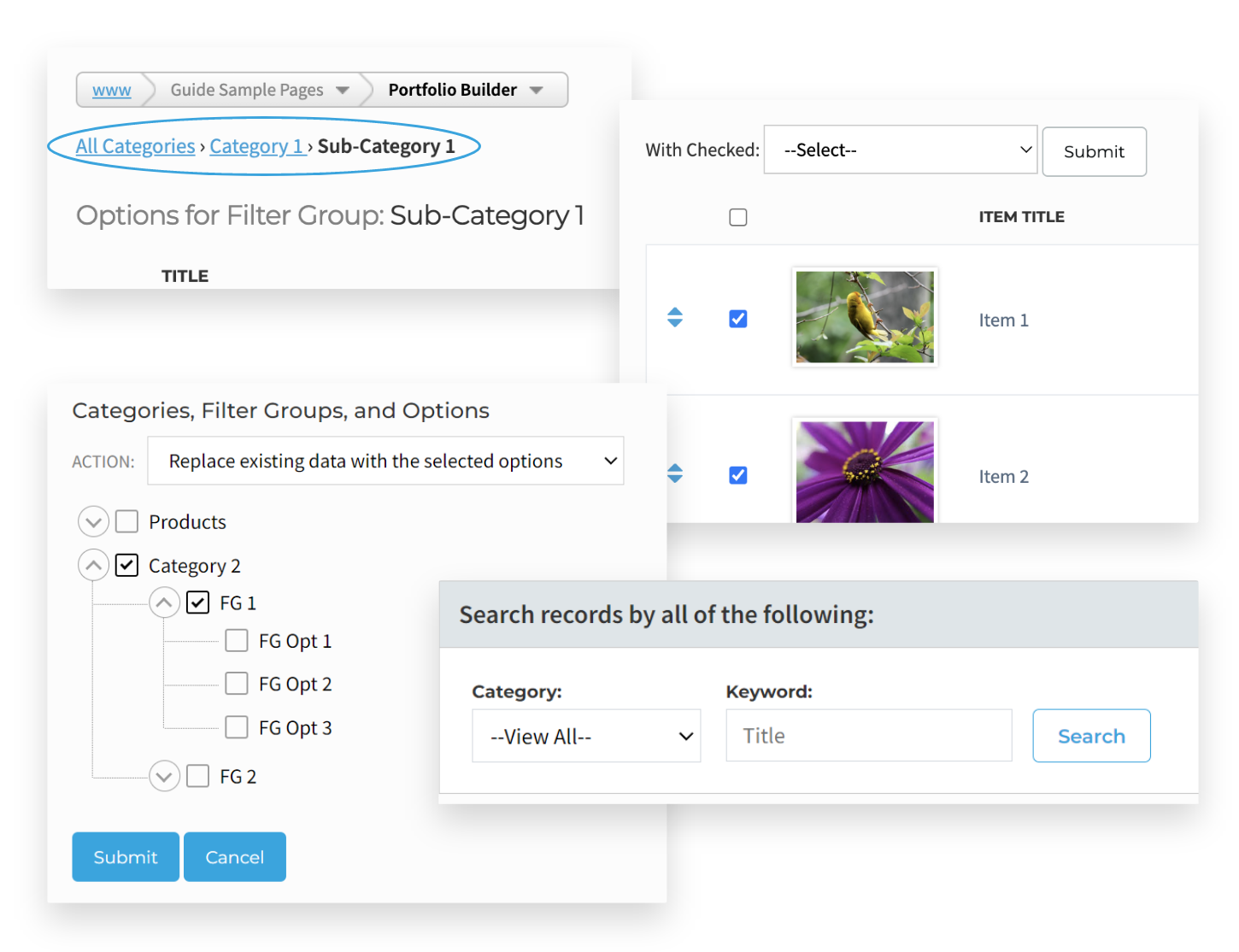Image resolution: width=1239 pixels, height=952 pixels.
Task: Open the Action dropdown for replacing existing data
Action: pyautogui.click(x=386, y=461)
